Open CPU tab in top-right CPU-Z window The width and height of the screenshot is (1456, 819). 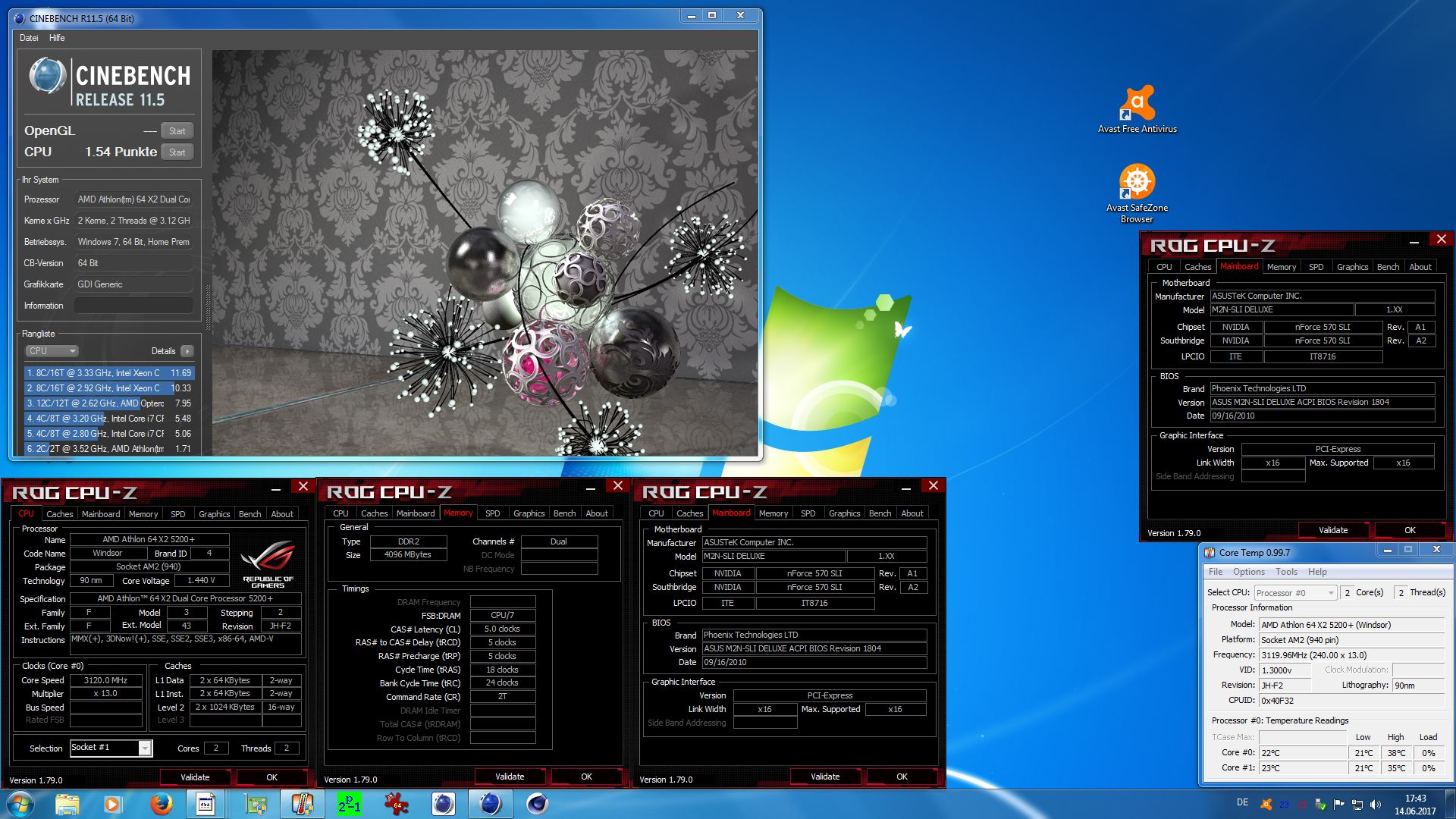[x=1164, y=267]
